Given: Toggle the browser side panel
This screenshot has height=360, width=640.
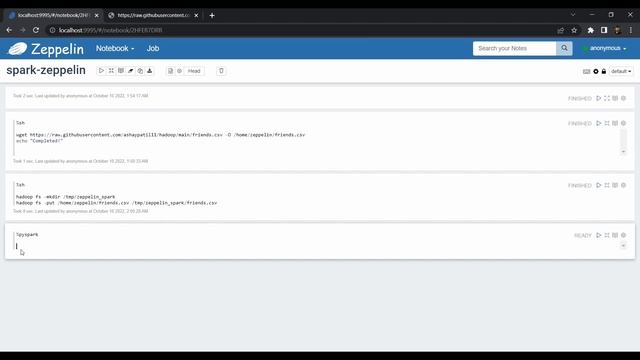Looking at the screenshot, I should pyautogui.click(x=604, y=30).
